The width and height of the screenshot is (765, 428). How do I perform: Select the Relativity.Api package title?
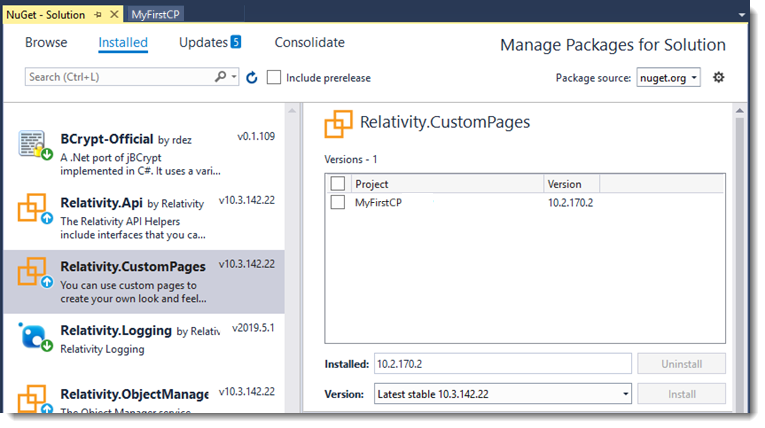[x=101, y=203]
